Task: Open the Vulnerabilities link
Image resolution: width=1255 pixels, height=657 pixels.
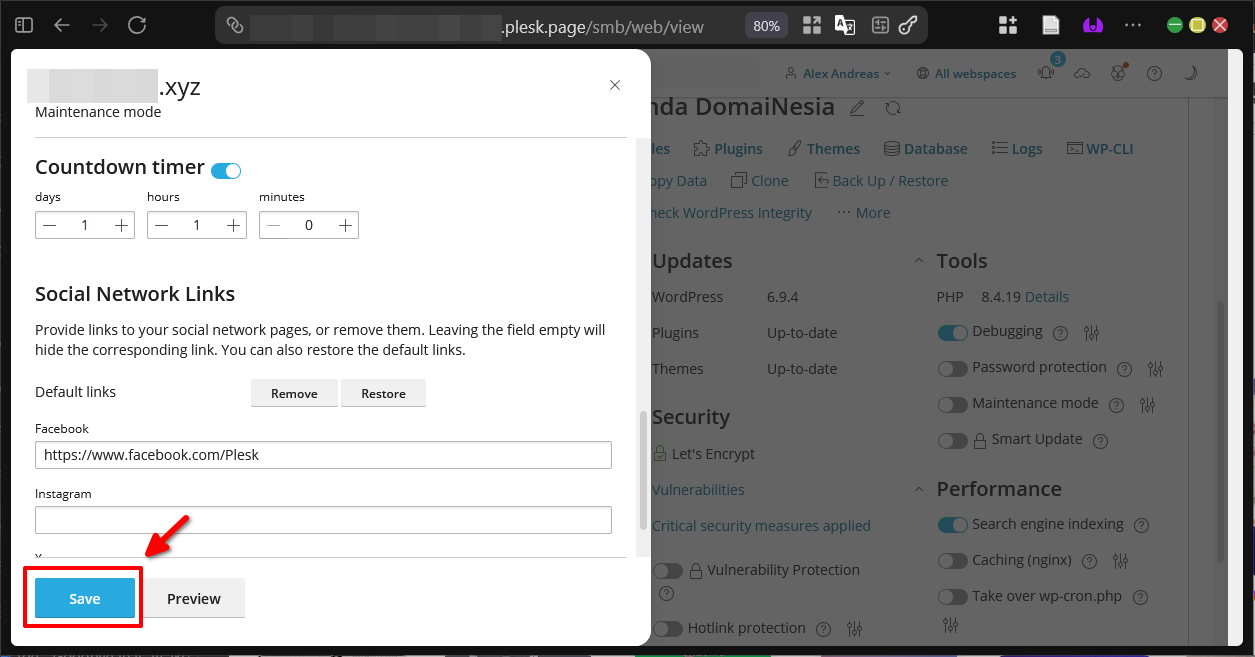Action: point(698,490)
